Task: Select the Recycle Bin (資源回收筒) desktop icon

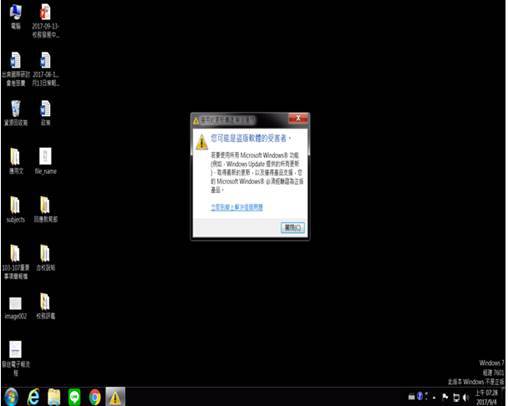Action: coord(16,113)
